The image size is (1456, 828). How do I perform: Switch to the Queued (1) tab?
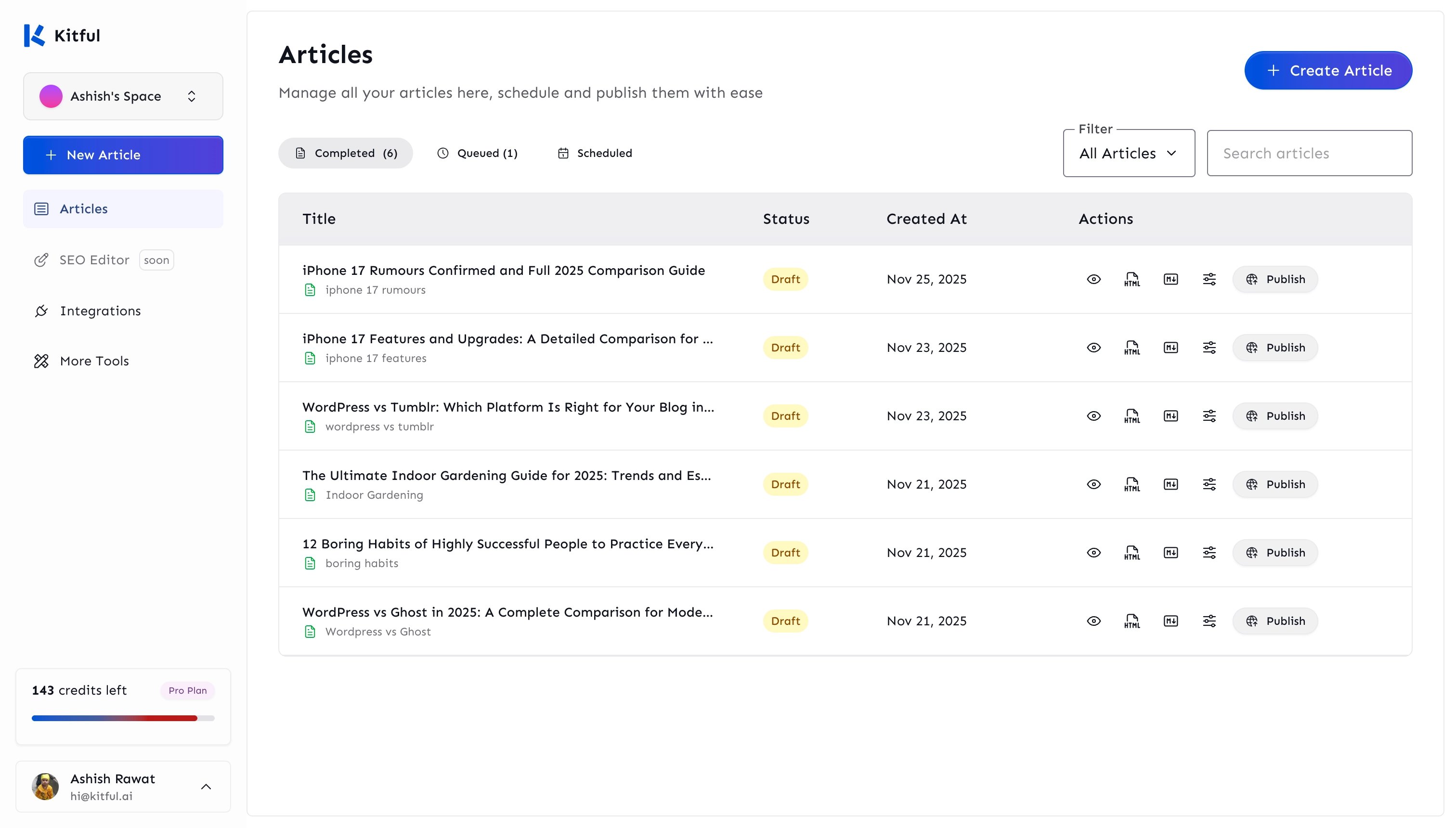(x=477, y=153)
